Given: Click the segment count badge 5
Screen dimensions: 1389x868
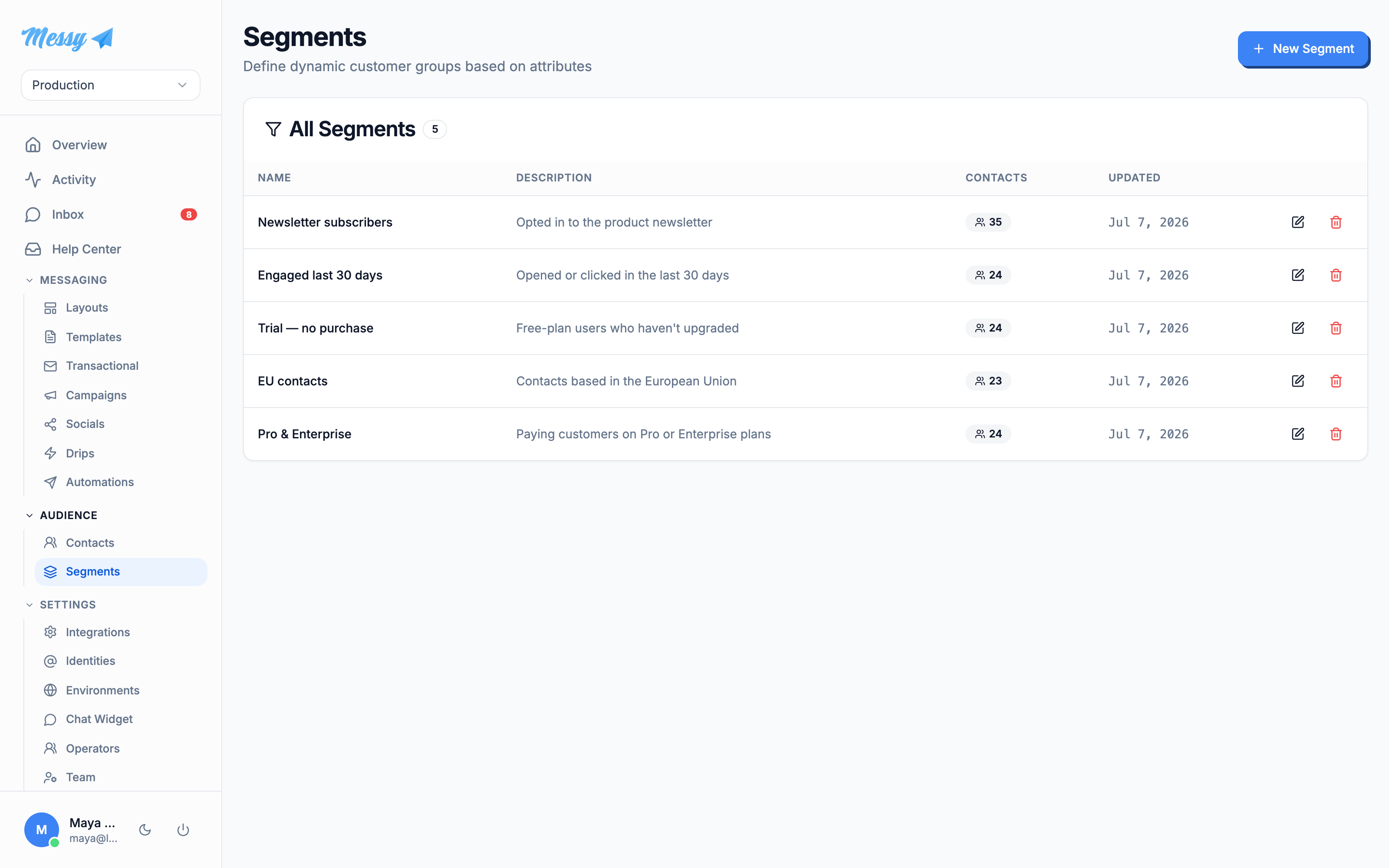Looking at the screenshot, I should tap(434, 129).
